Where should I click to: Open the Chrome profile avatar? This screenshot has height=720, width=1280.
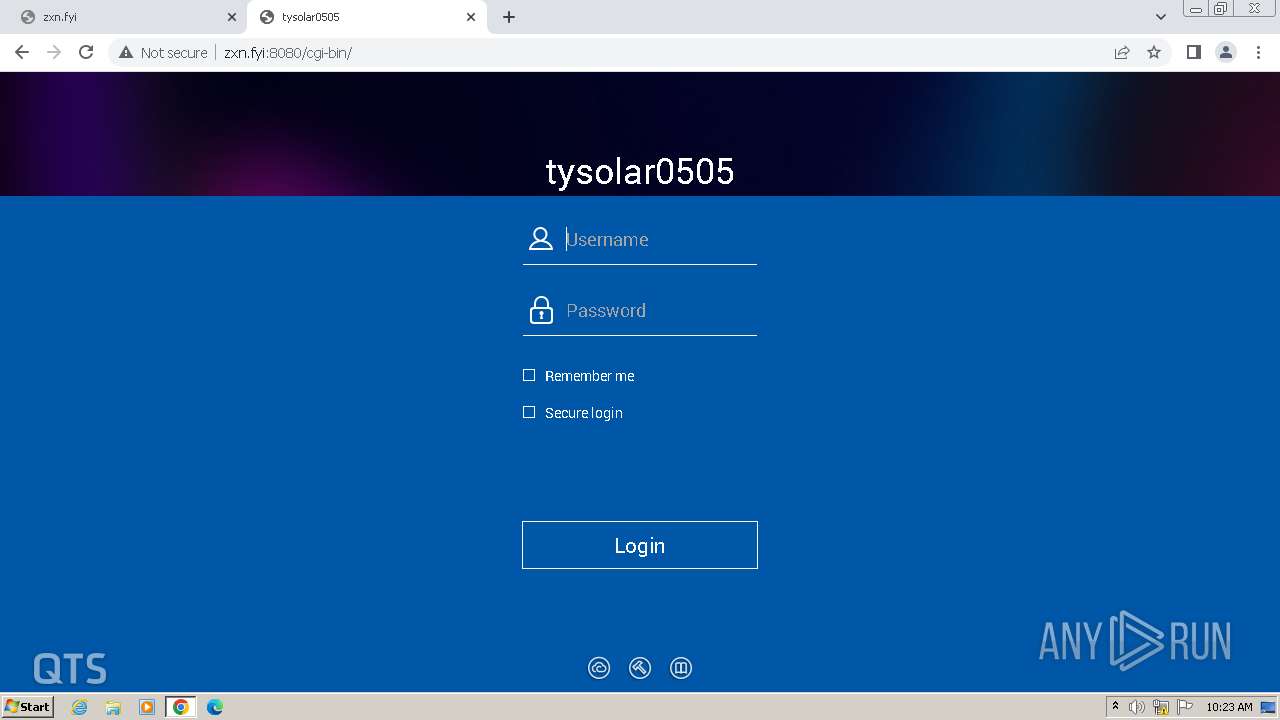(1226, 52)
